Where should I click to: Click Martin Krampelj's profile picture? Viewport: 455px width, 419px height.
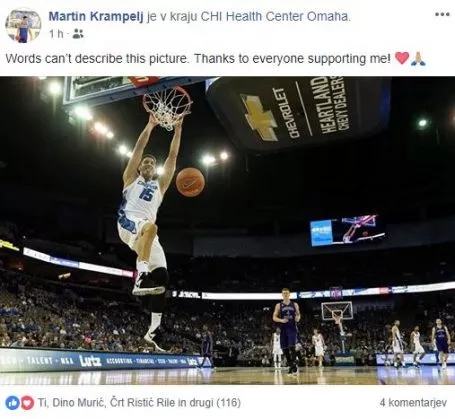click(23, 26)
